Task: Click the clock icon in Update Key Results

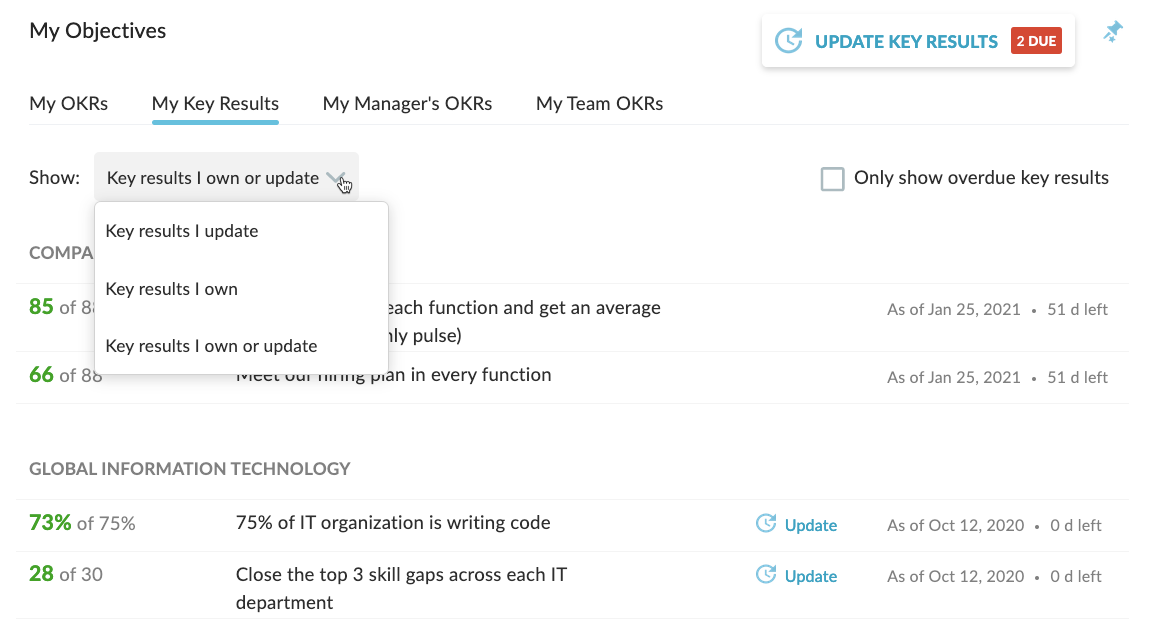Action: [x=789, y=40]
